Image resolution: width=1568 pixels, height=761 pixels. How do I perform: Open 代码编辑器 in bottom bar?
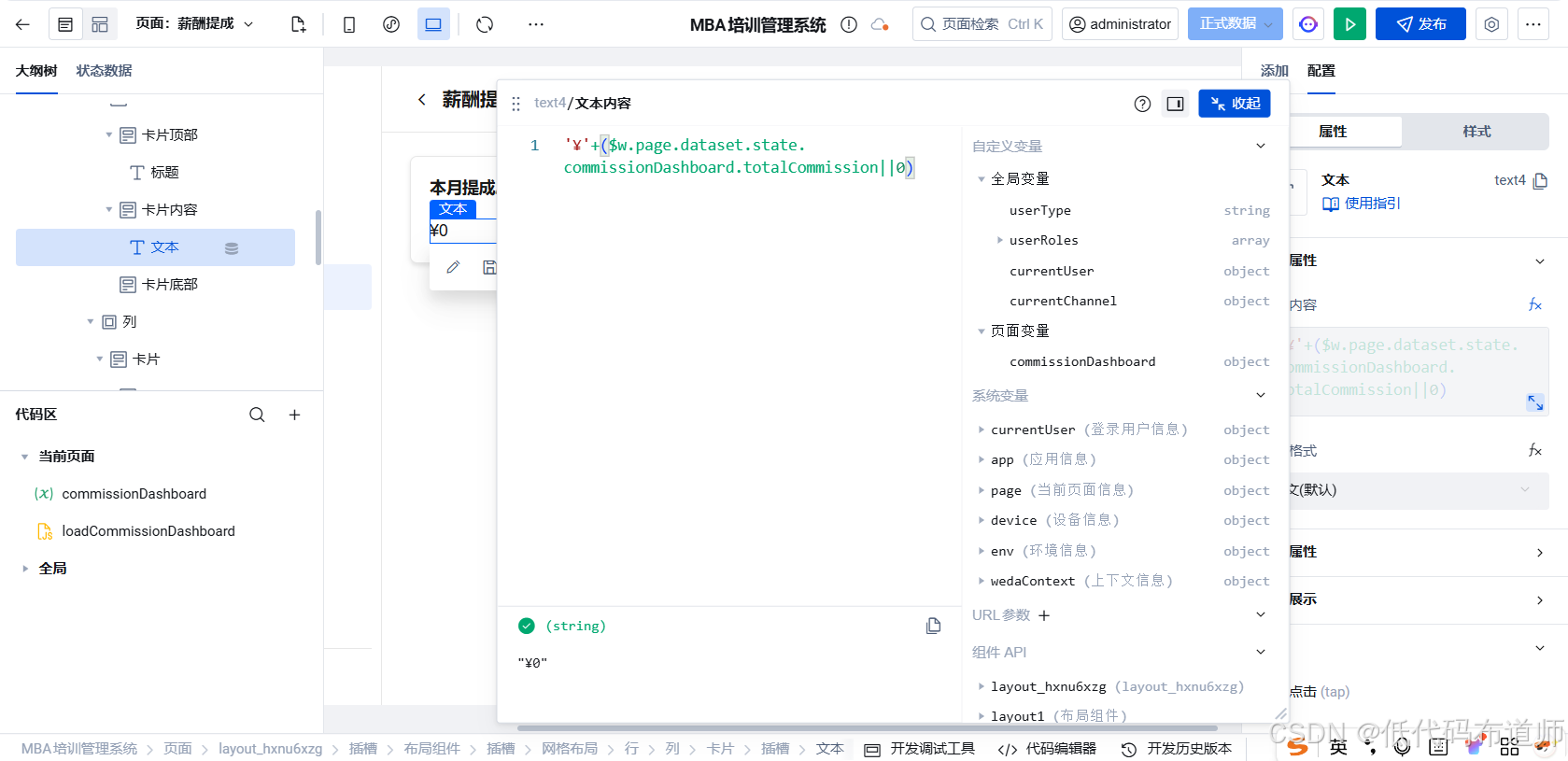[1047, 749]
